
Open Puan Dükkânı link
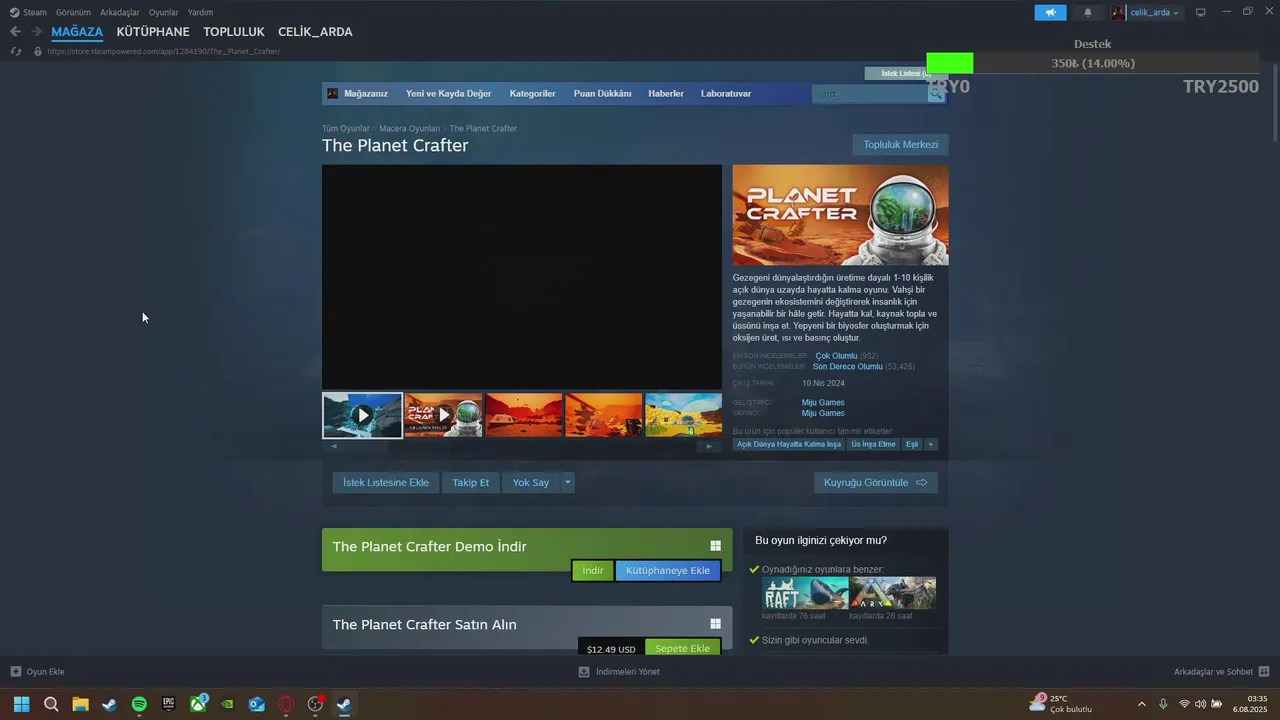coord(602,94)
